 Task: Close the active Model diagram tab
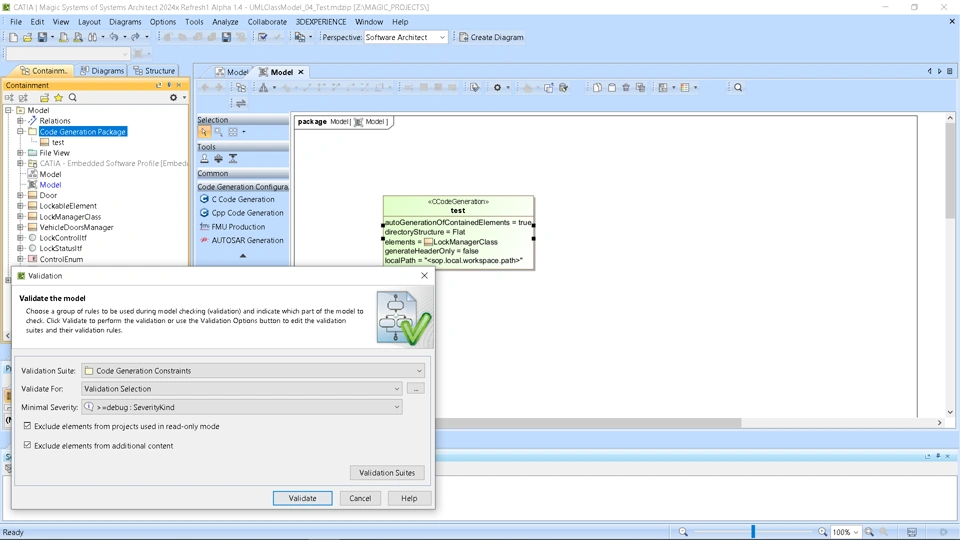pos(301,72)
